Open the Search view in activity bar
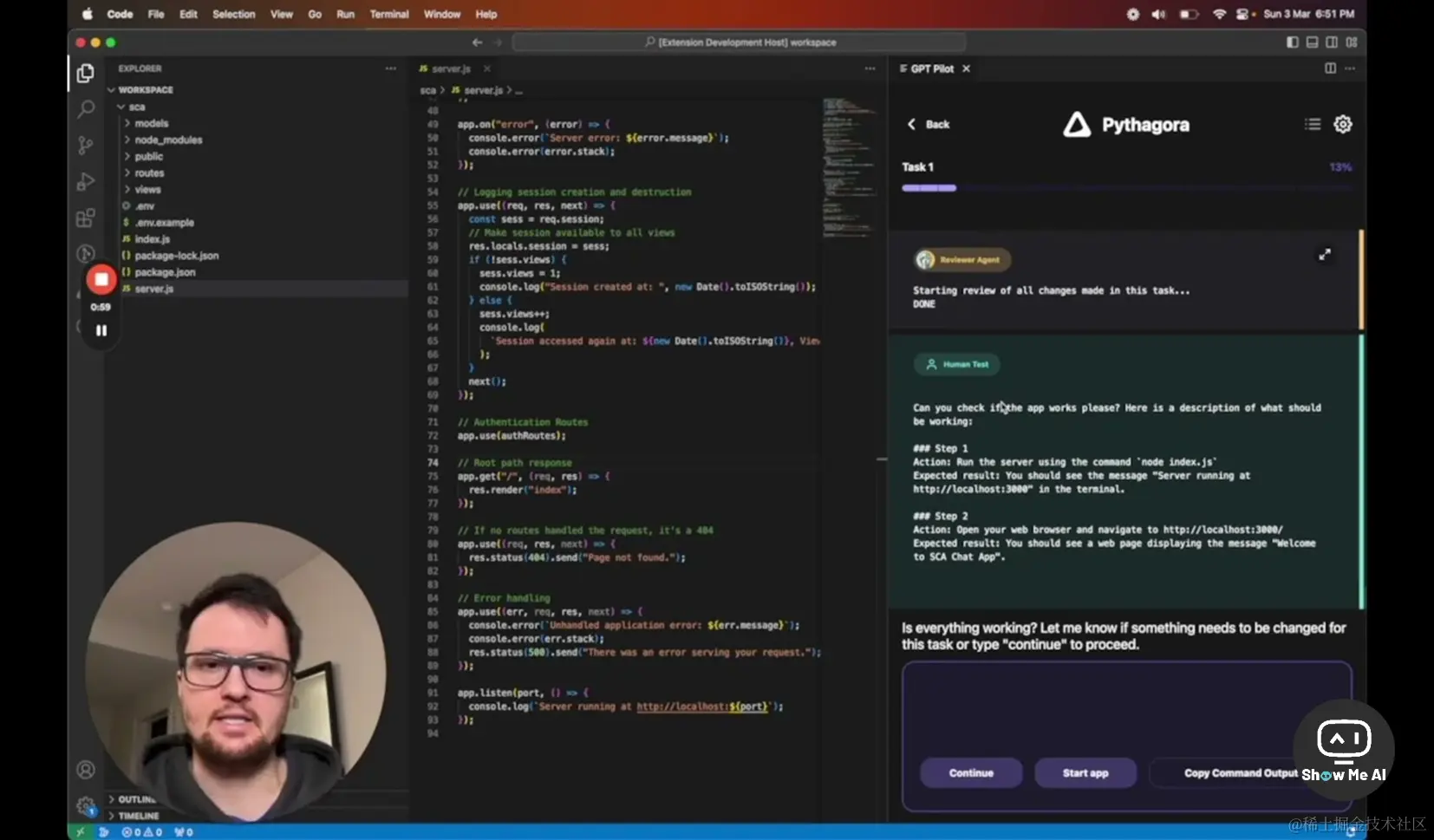1434x840 pixels. (x=85, y=109)
